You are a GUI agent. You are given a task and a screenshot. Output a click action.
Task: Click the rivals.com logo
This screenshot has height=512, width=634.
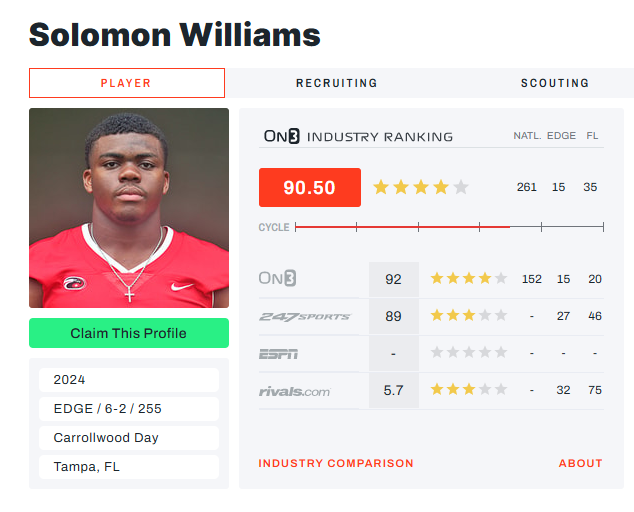click(294, 390)
